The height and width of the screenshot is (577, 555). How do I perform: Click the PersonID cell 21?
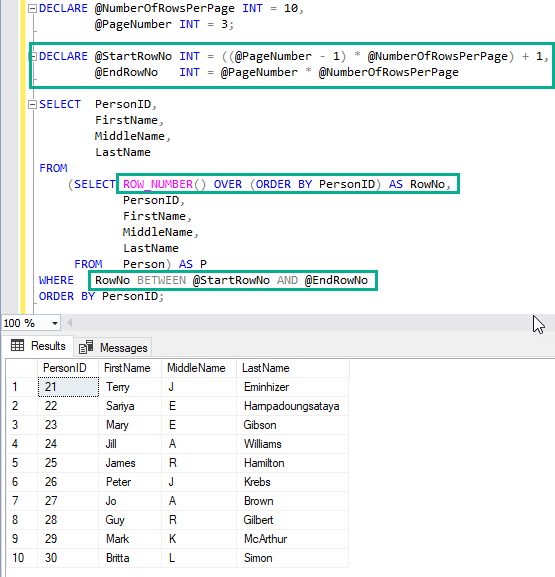tap(68, 387)
